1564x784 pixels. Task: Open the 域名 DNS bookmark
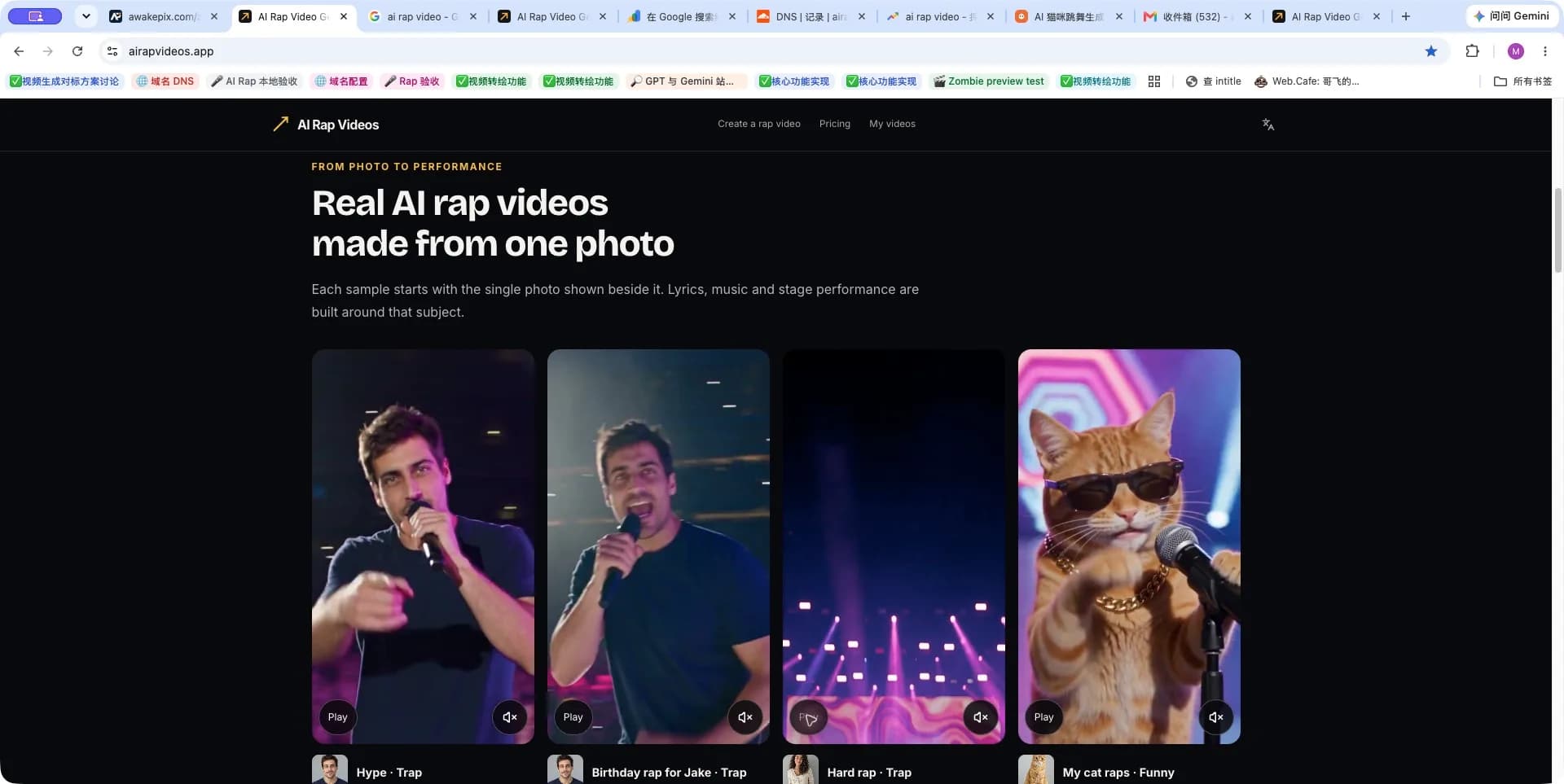pyautogui.click(x=165, y=81)
